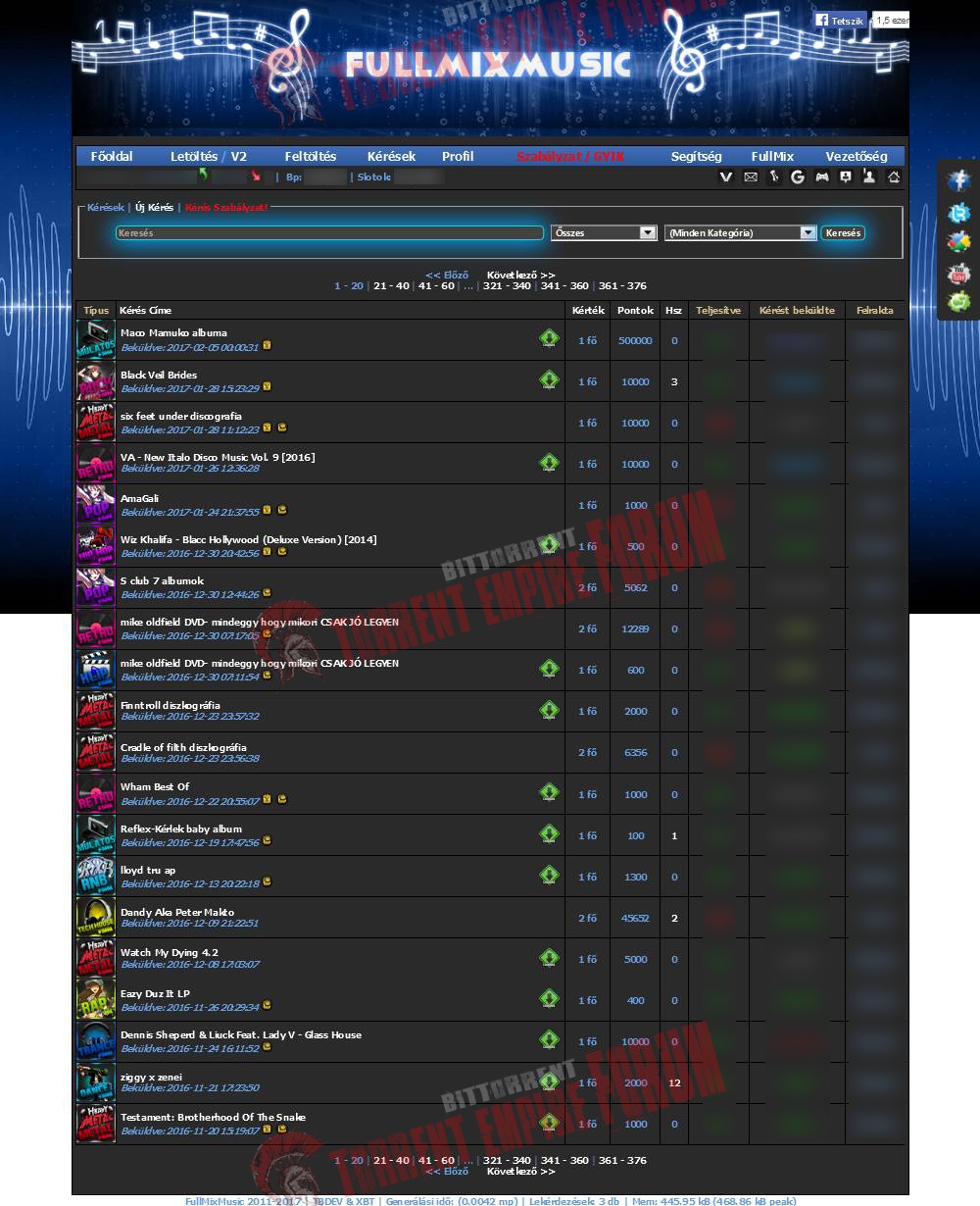Click the green download icon for Wham Best Of
The height and width of the screenshot is (1206, 980).
click(x=549, y=792)
